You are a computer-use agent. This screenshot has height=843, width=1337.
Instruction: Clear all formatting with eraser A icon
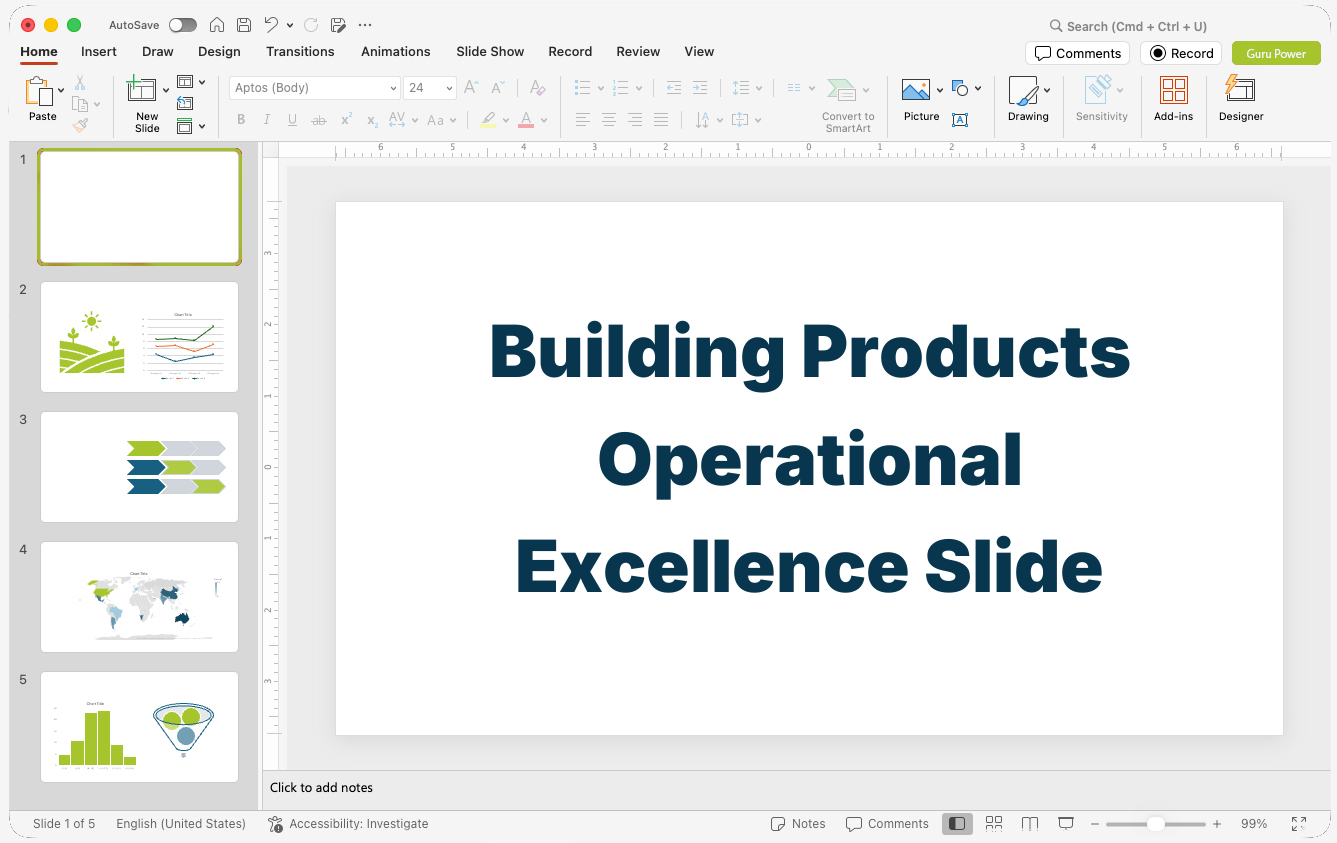point(538,88)
